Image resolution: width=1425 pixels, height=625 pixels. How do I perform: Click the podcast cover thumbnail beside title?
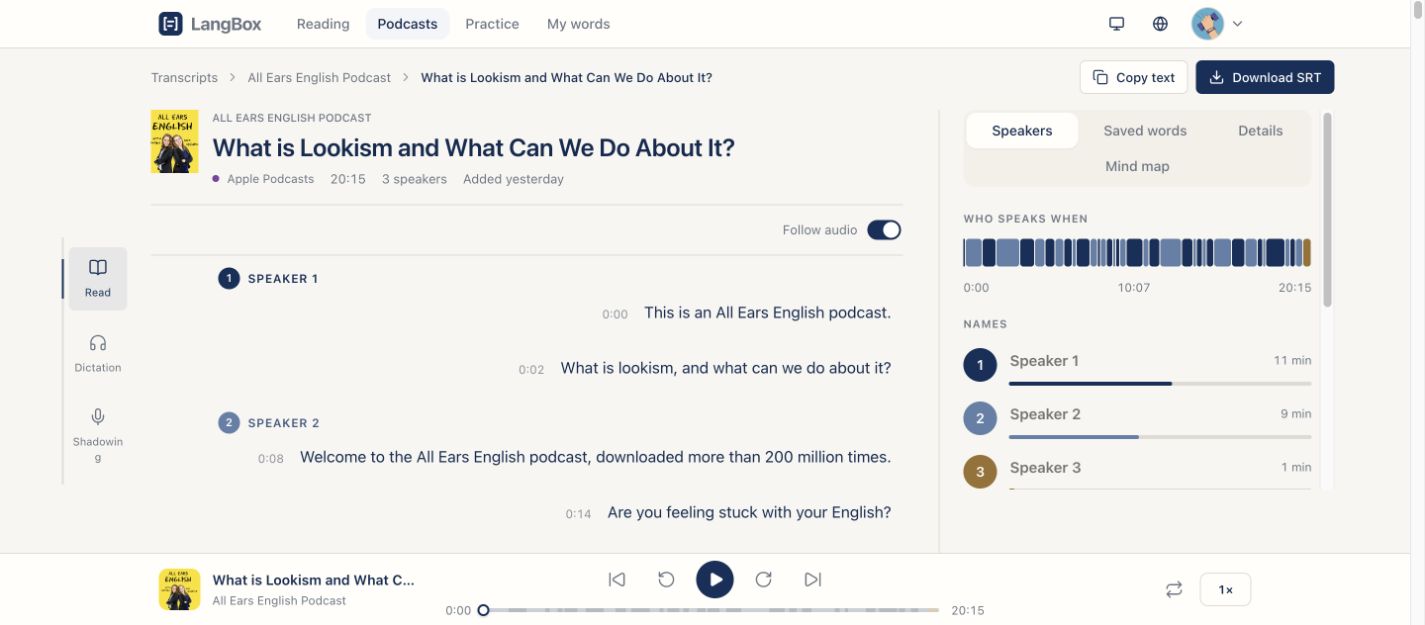174,141
